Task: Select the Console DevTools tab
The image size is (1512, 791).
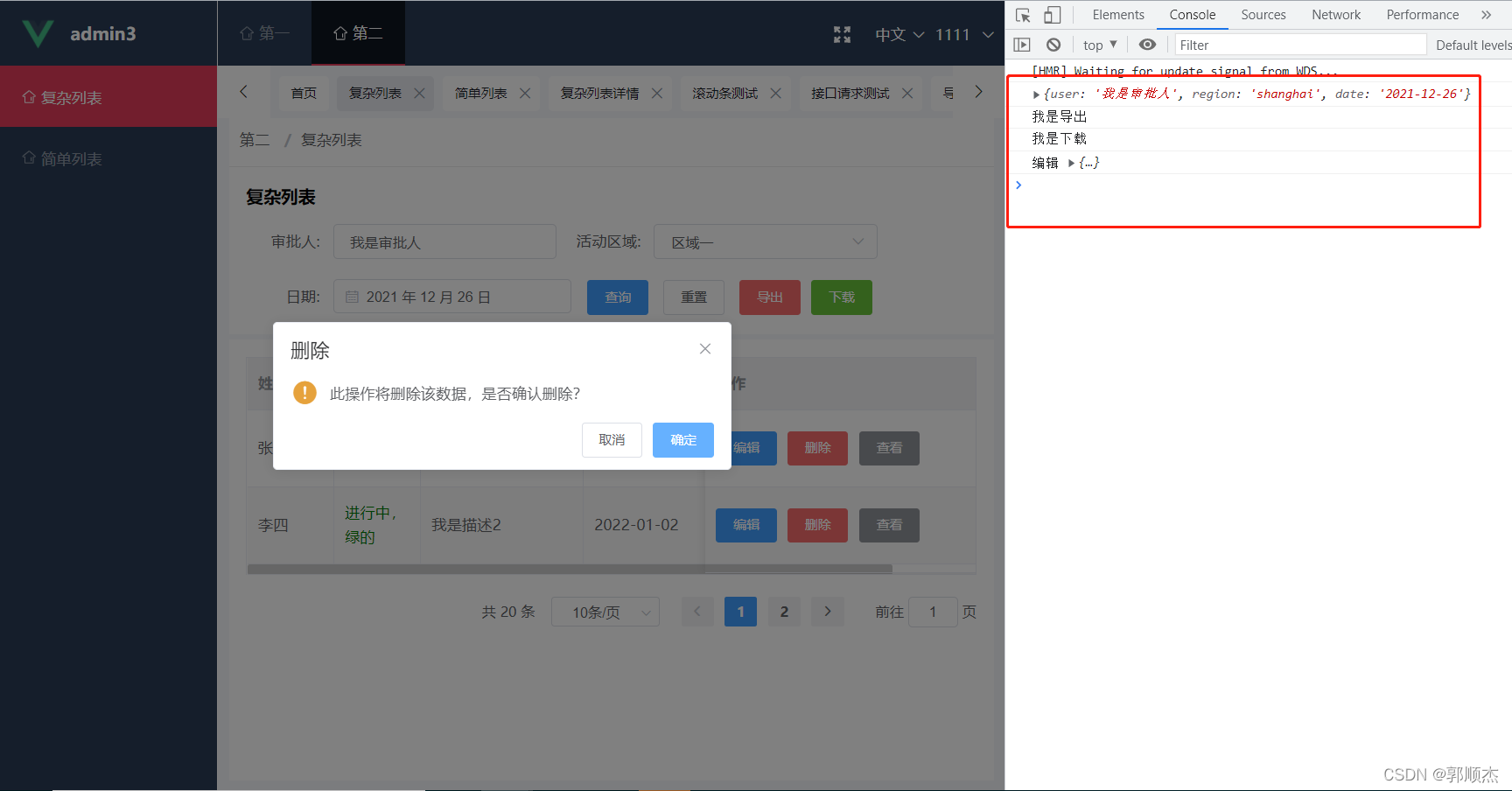Action: 1192,15
